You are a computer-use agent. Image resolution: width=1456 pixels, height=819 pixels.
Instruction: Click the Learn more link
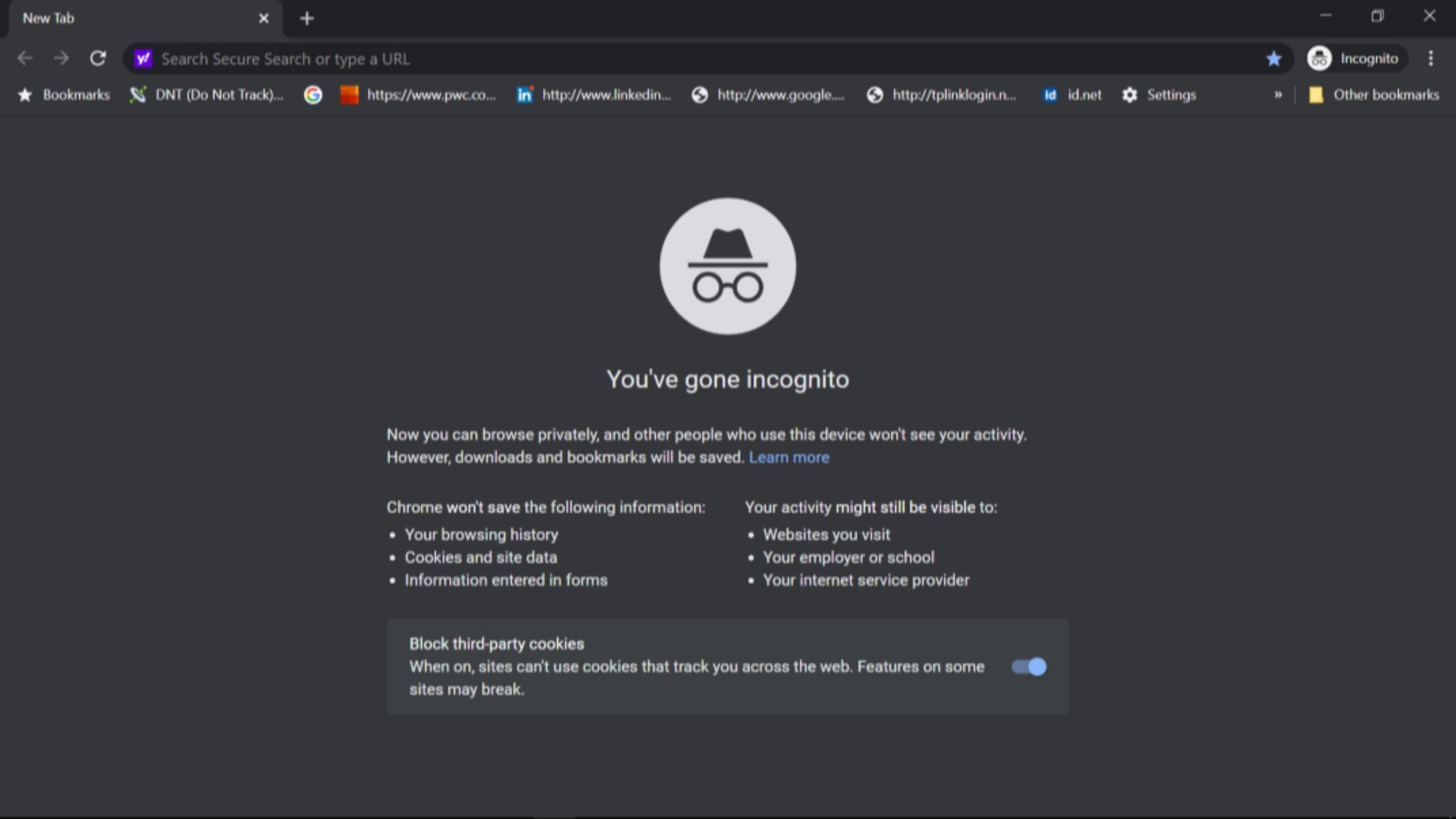coord(789,457)
